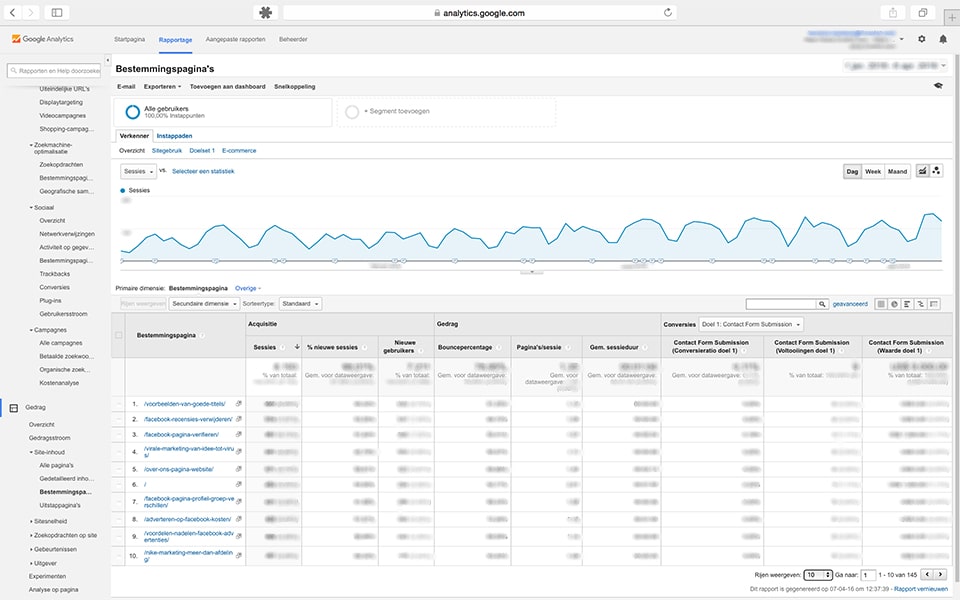Tick checkbox for row 2 /facebook-recensies-verwijderen/
This screenshot has width=960, height=600.
click(x=119, y=419)
